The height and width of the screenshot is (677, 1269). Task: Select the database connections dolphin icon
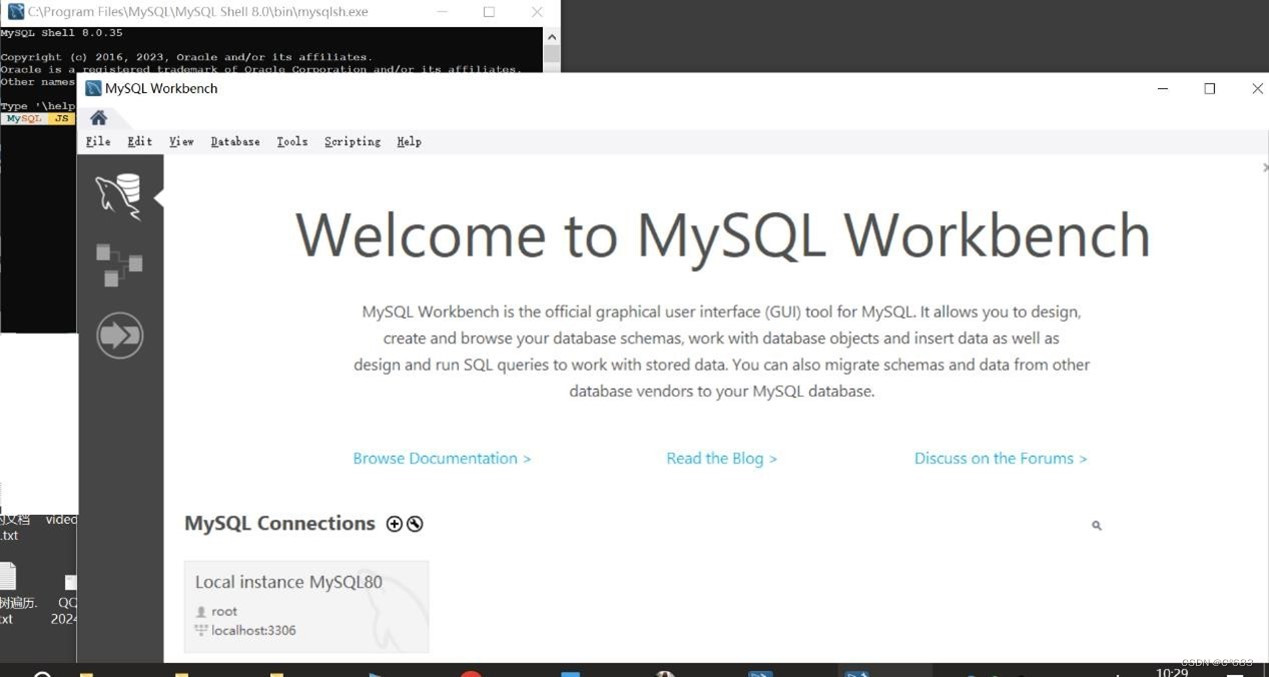tap(119, 192)
